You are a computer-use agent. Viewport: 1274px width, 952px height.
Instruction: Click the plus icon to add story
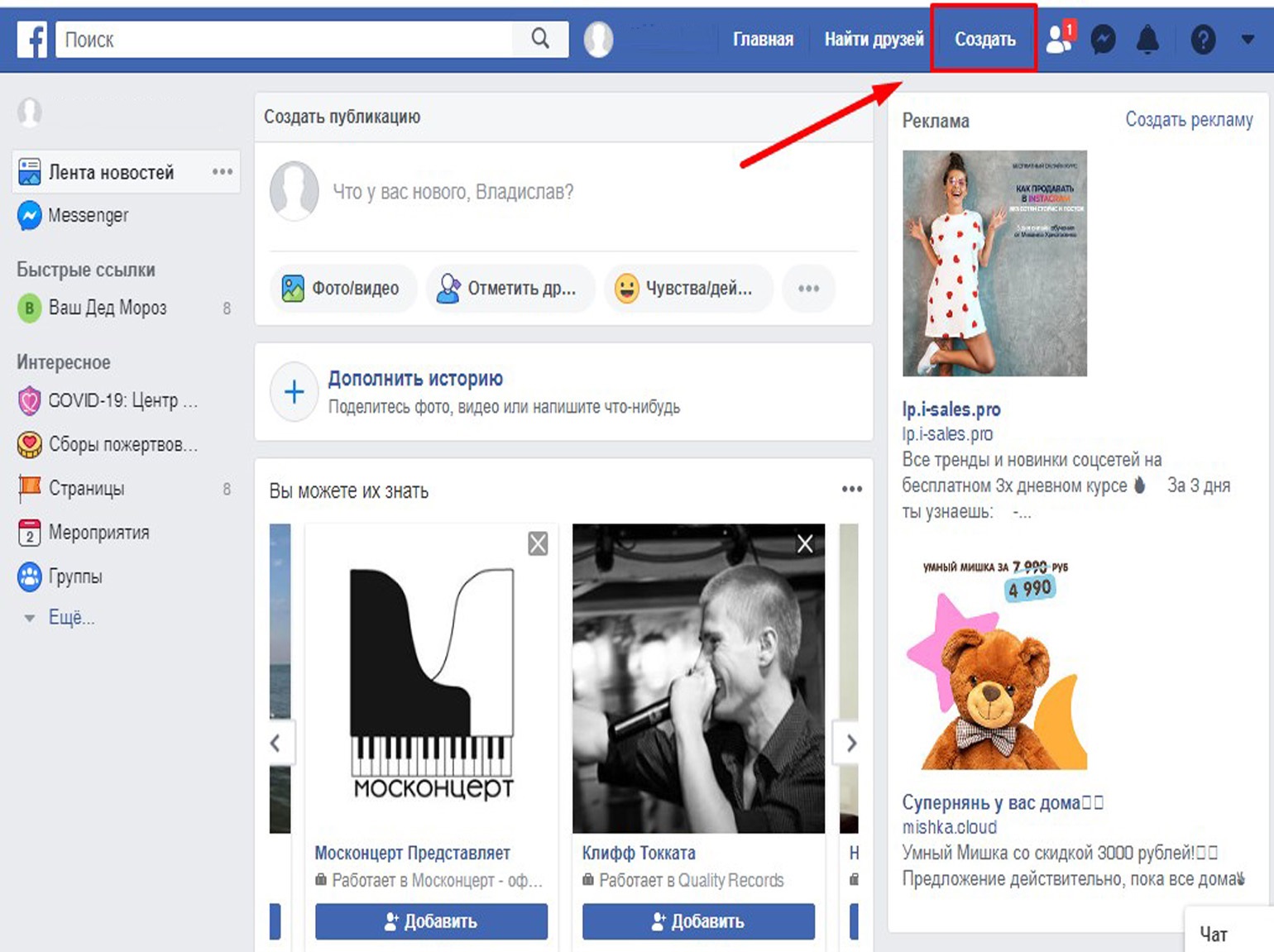tap(295, 392)
